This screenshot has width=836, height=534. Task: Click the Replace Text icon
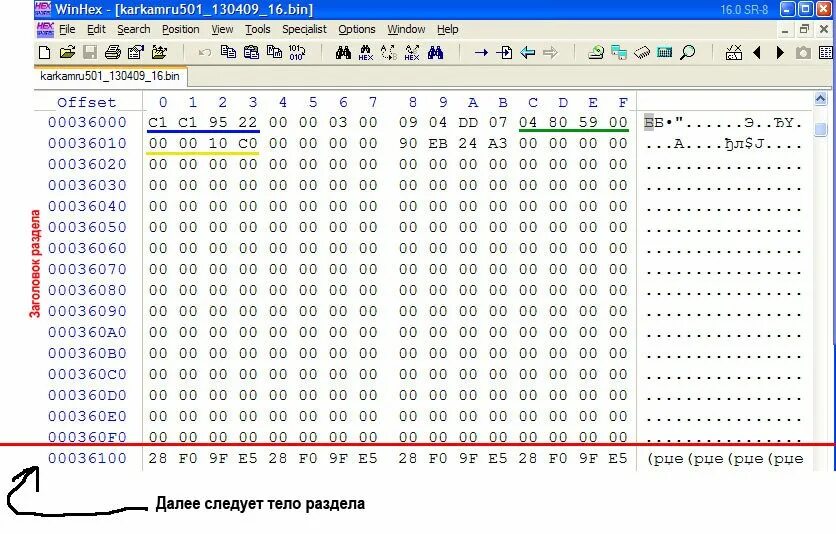(389, 52)
